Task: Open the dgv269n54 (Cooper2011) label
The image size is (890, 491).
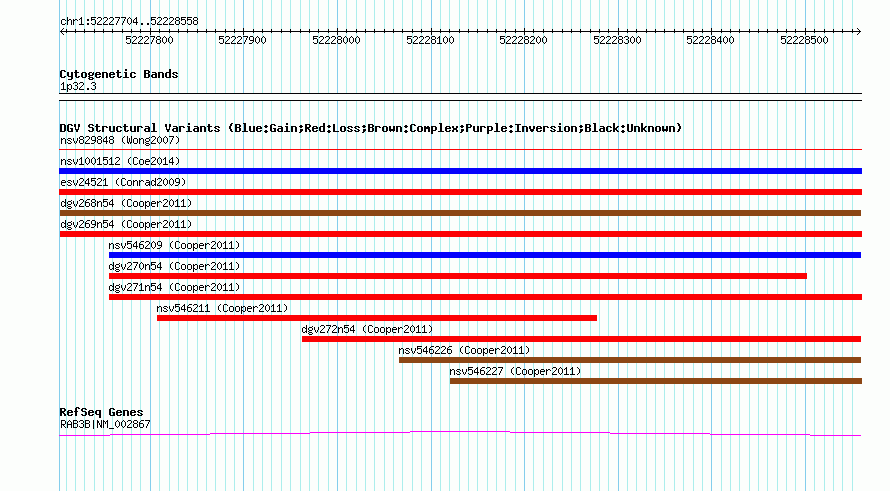Action: (126, 224)
